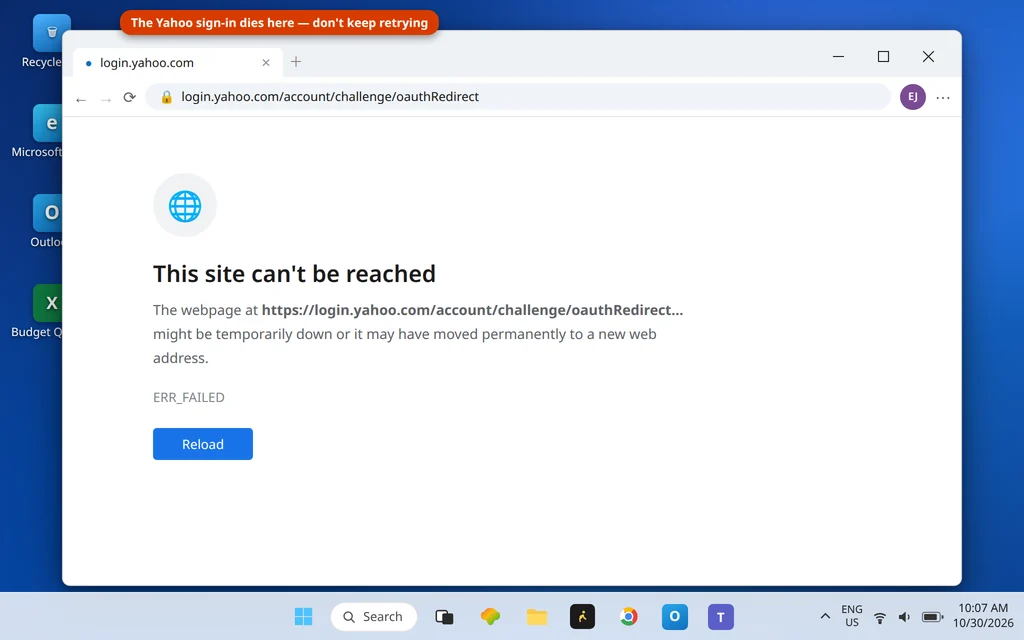Click the ERR_FAILED error code text
Screen dimensions: 1024x640
click(x=189, y=397)
